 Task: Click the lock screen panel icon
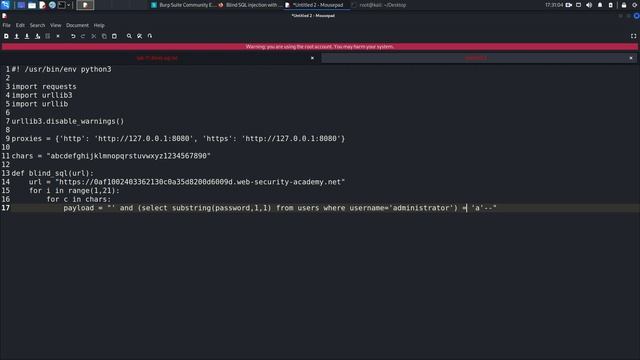click(x=624, y=5)
